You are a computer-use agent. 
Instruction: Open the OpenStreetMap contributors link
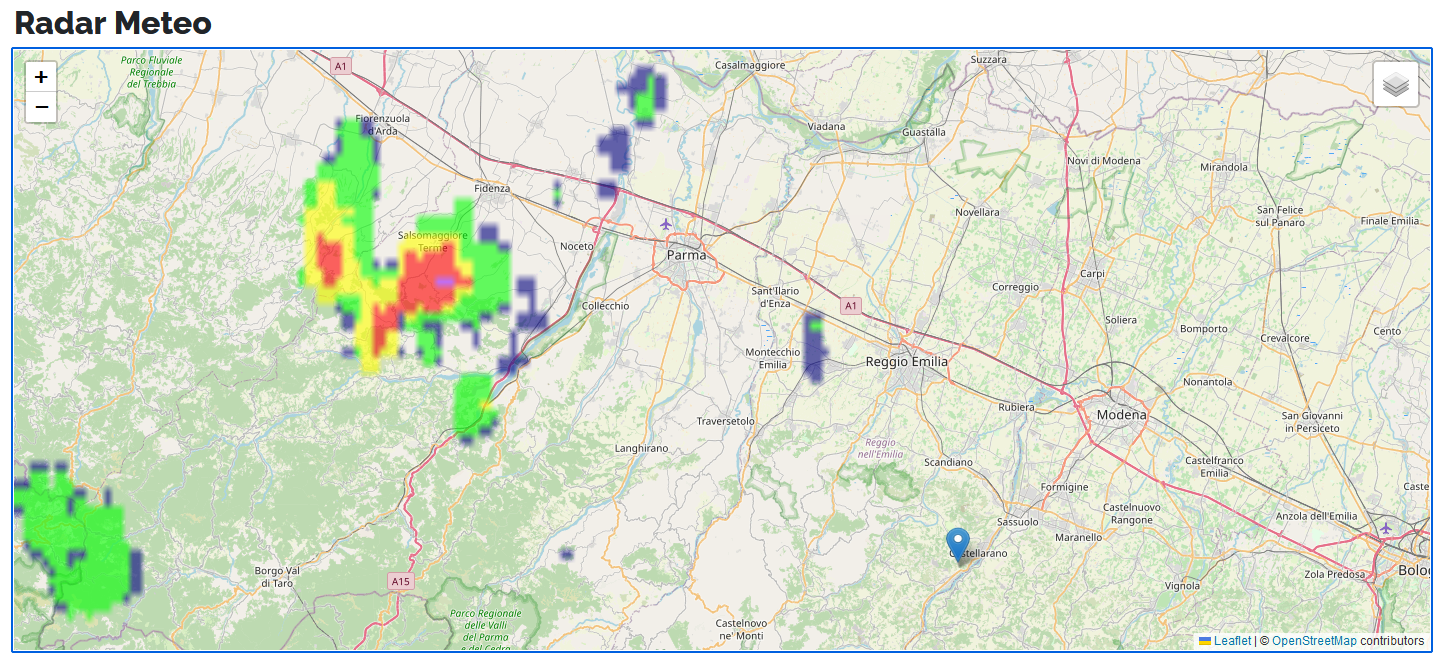[1314, 641]
